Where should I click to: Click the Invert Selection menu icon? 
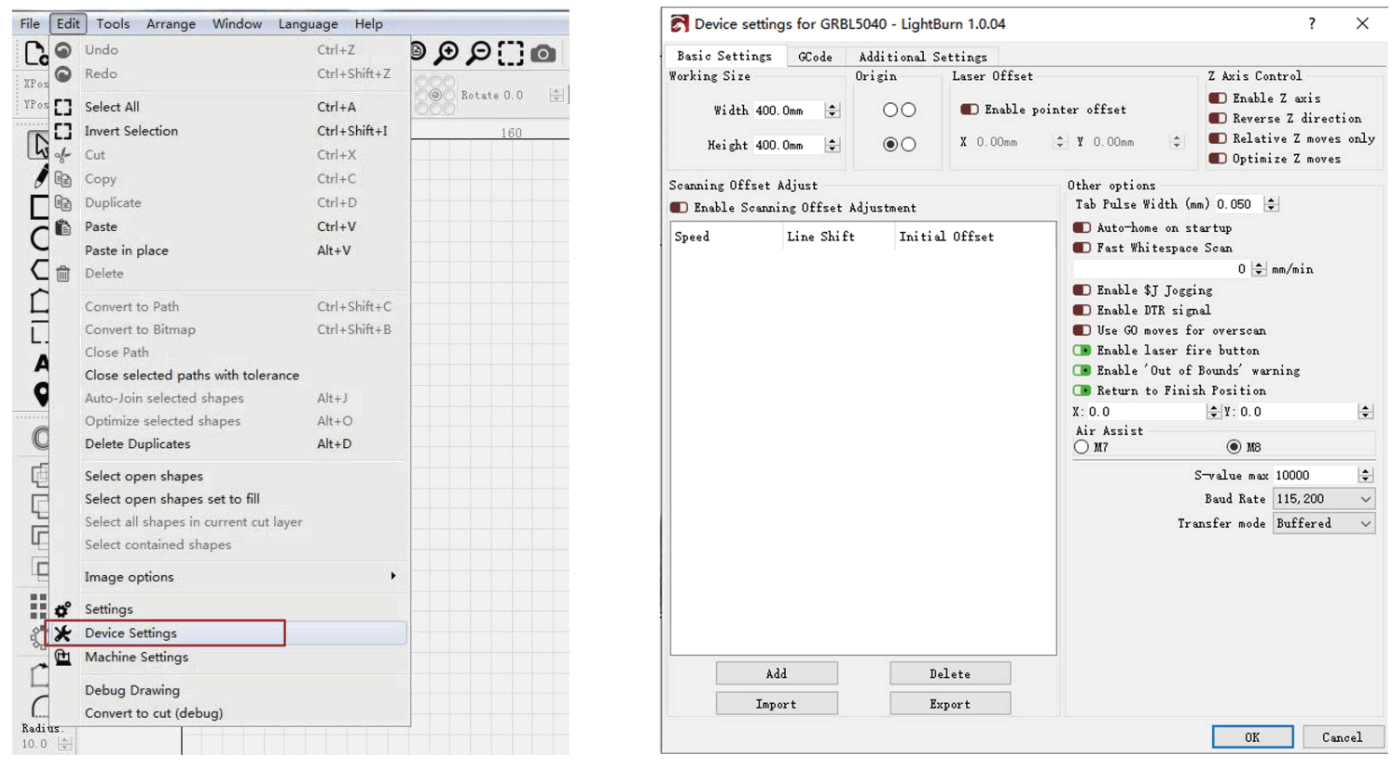point(63,131)
